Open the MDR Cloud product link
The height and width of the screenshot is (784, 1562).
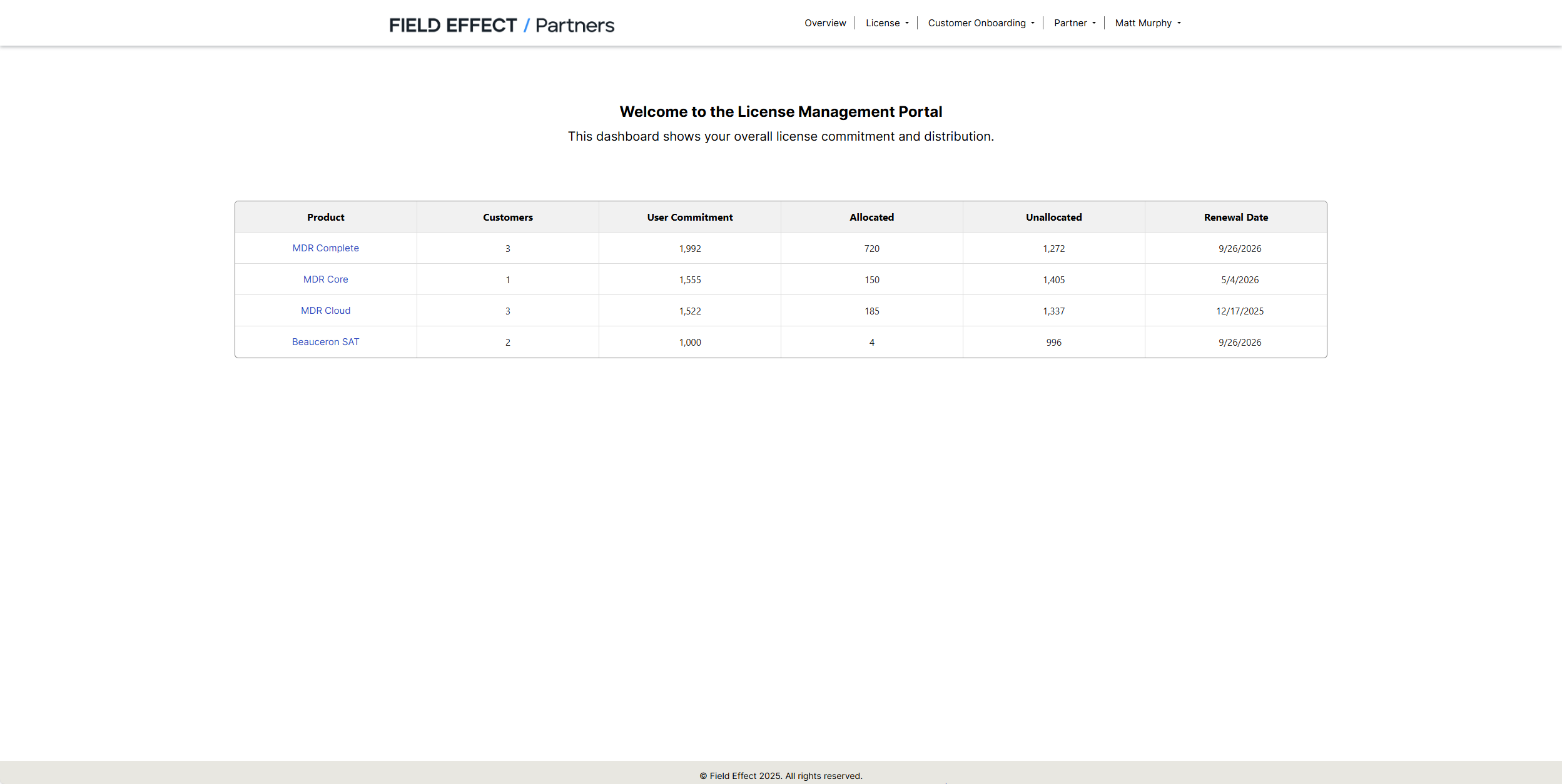point(325,311)
